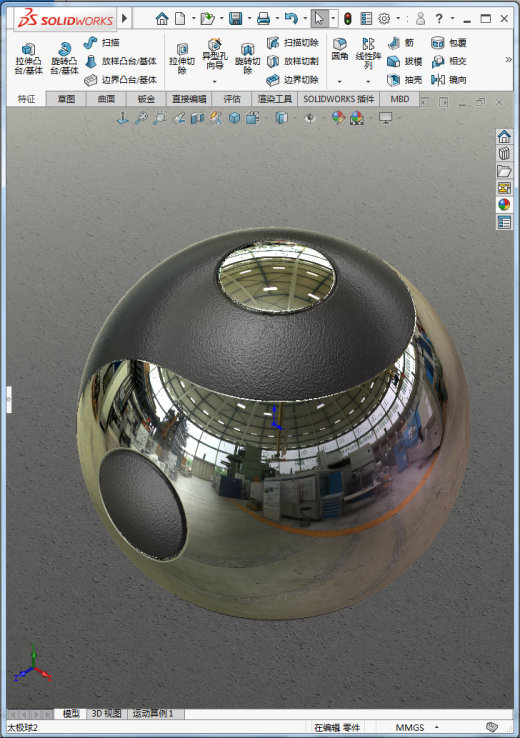This screenshot has height=738, width=520.
Task: Click the Home icon in title bar
Action: point(162,18)
